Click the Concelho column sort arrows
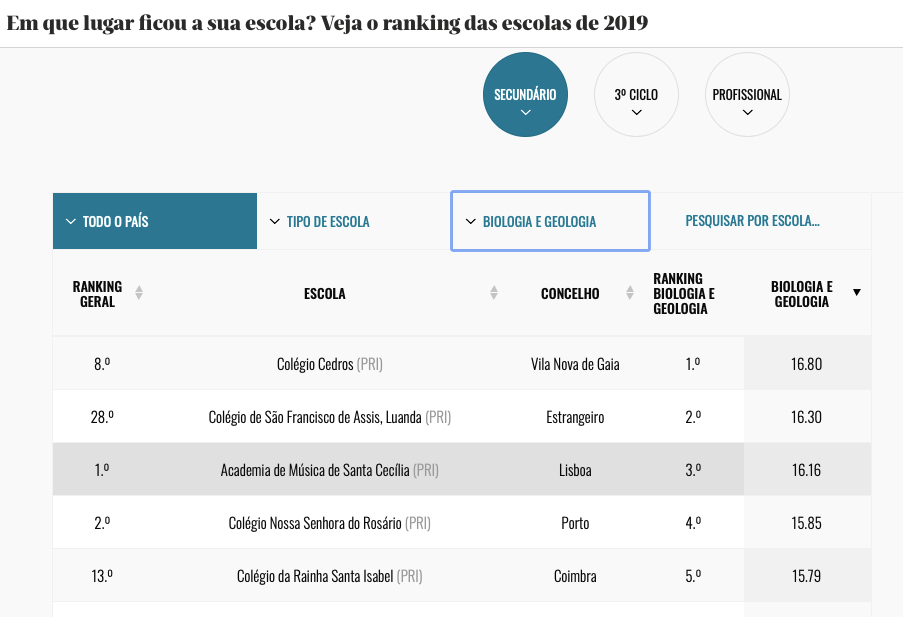The height and width of the screenshot is (617, 903). pos(629,293)
